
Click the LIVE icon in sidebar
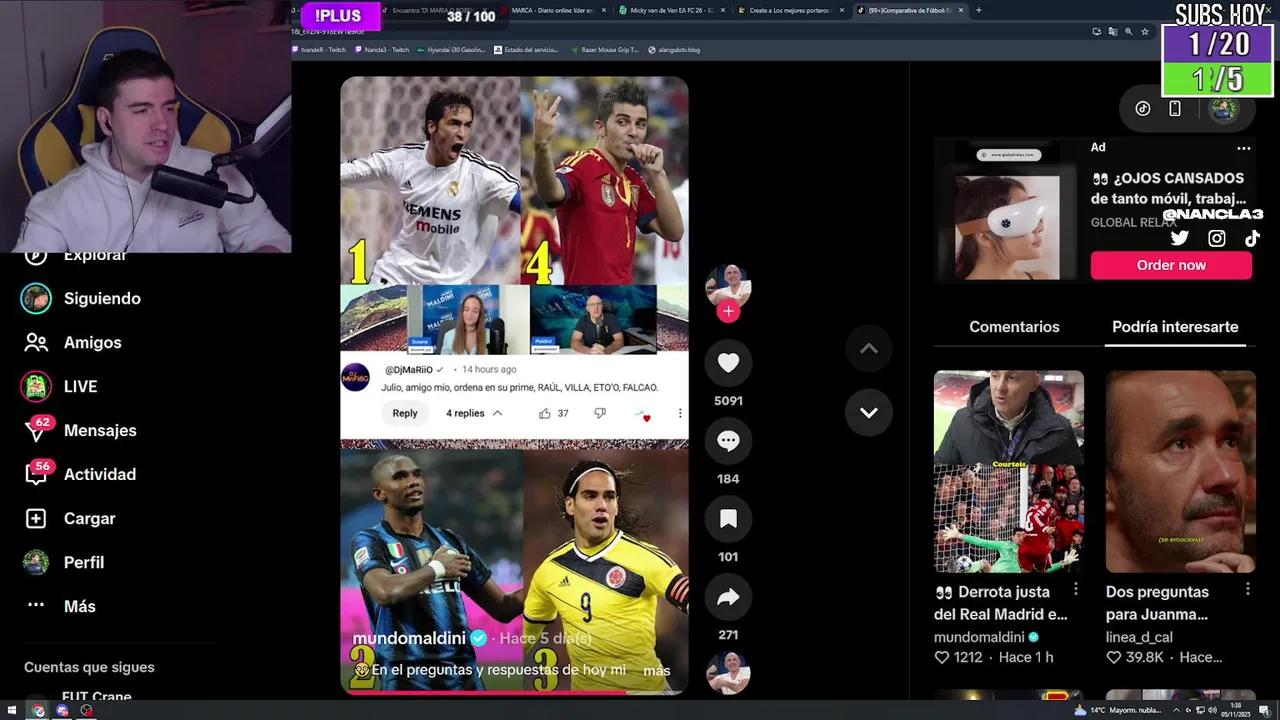click(36, 386)
